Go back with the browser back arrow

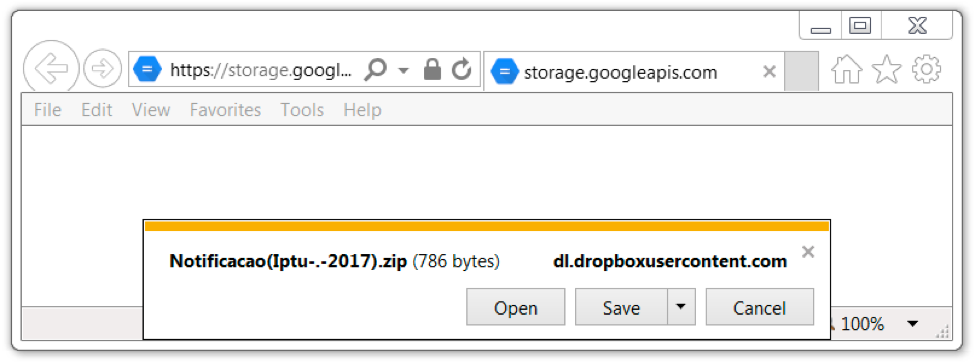[x=51, y=68]
